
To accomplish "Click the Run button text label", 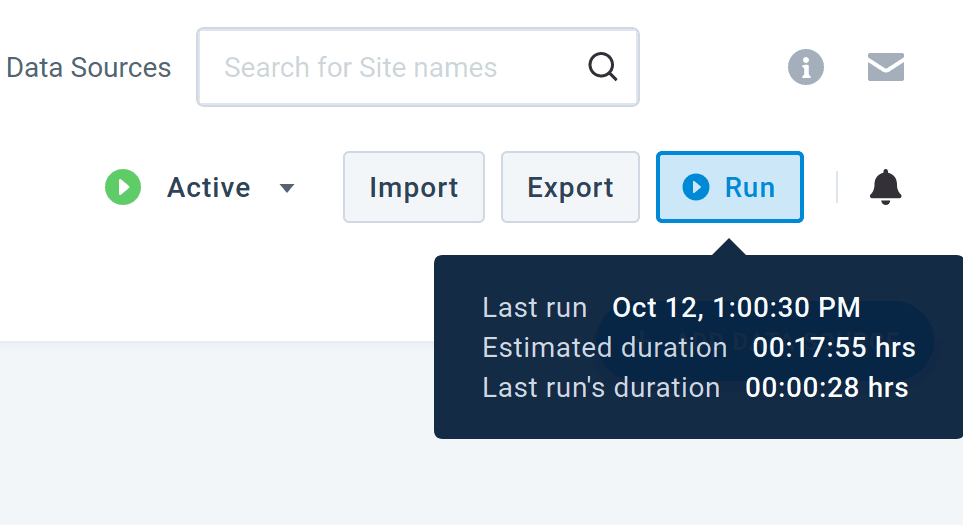I will (750, 187).
